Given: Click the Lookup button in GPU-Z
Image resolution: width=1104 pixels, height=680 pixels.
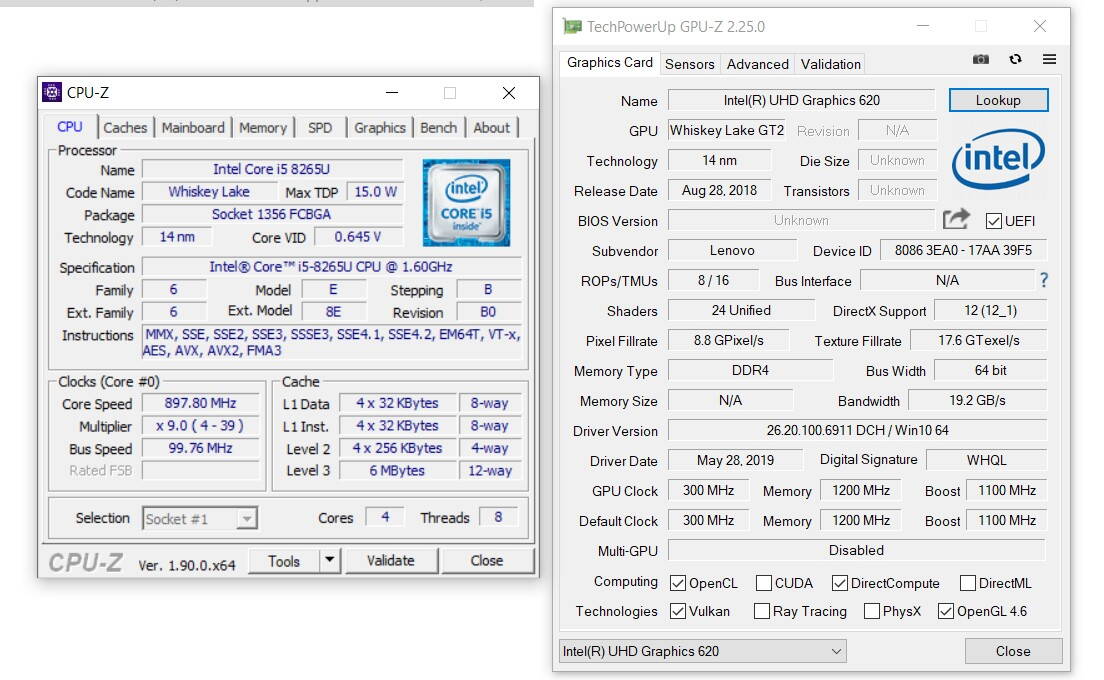Looking at the screenshot, I should pos(998,100).
